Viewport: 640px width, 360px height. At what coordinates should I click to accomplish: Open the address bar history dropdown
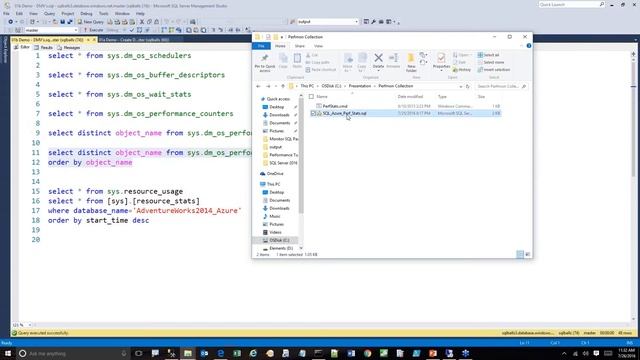tap(461, 87)
